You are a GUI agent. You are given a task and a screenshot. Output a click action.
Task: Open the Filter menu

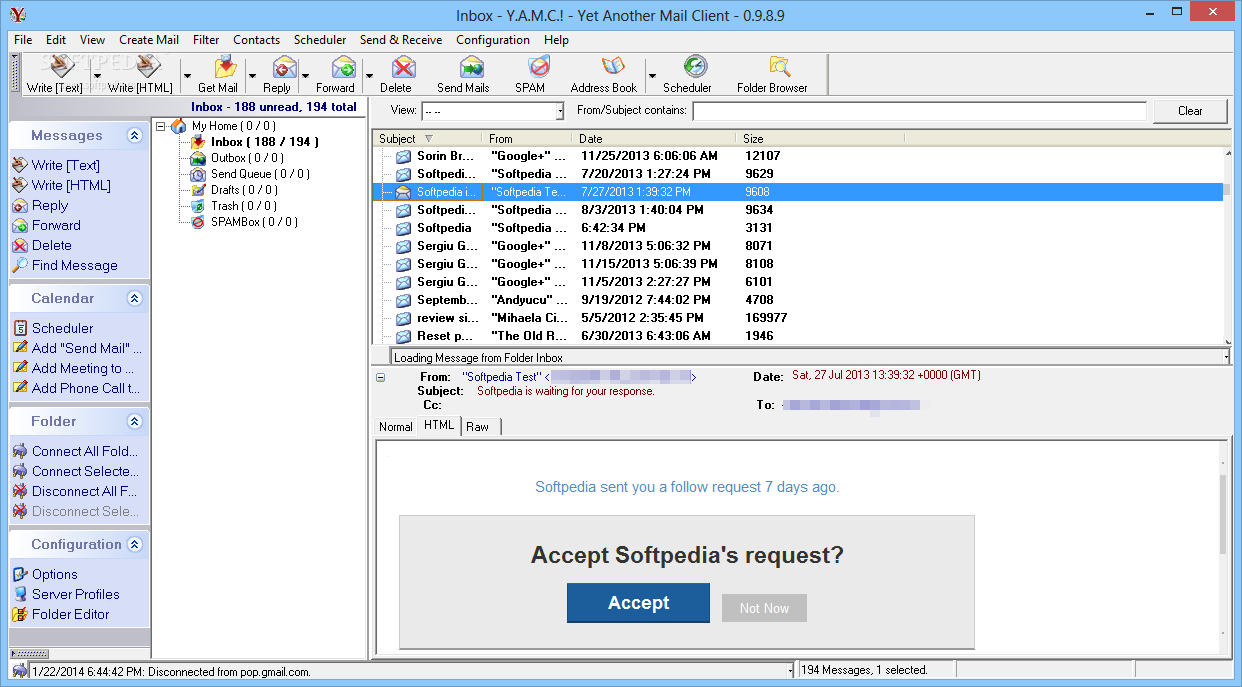[206, 40]
